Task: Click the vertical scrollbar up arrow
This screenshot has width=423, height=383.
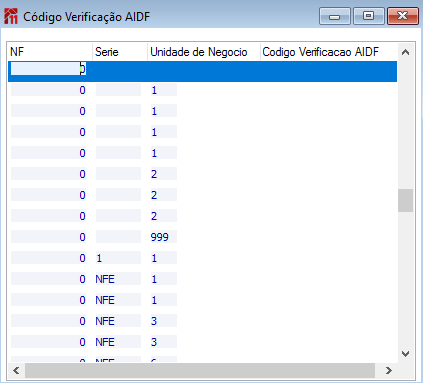Action: pos(405,52)
